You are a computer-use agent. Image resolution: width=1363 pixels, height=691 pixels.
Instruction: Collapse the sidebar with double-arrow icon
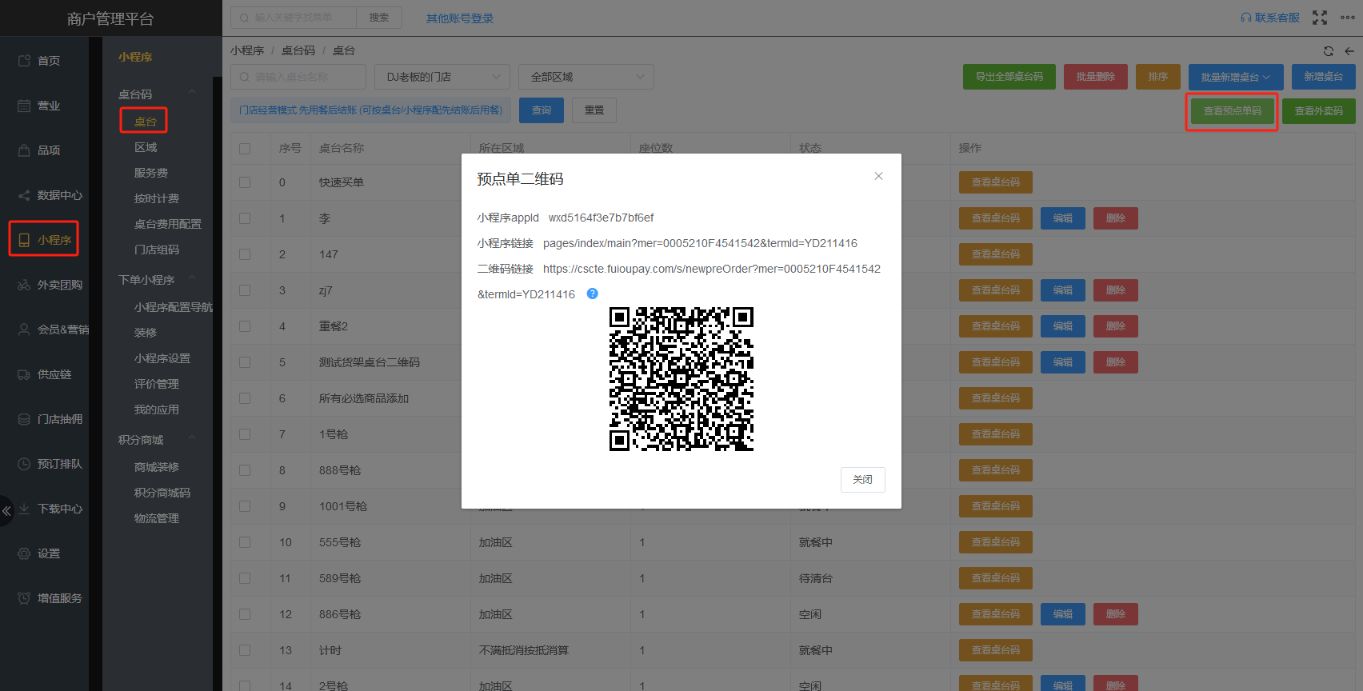pos(6,510)
